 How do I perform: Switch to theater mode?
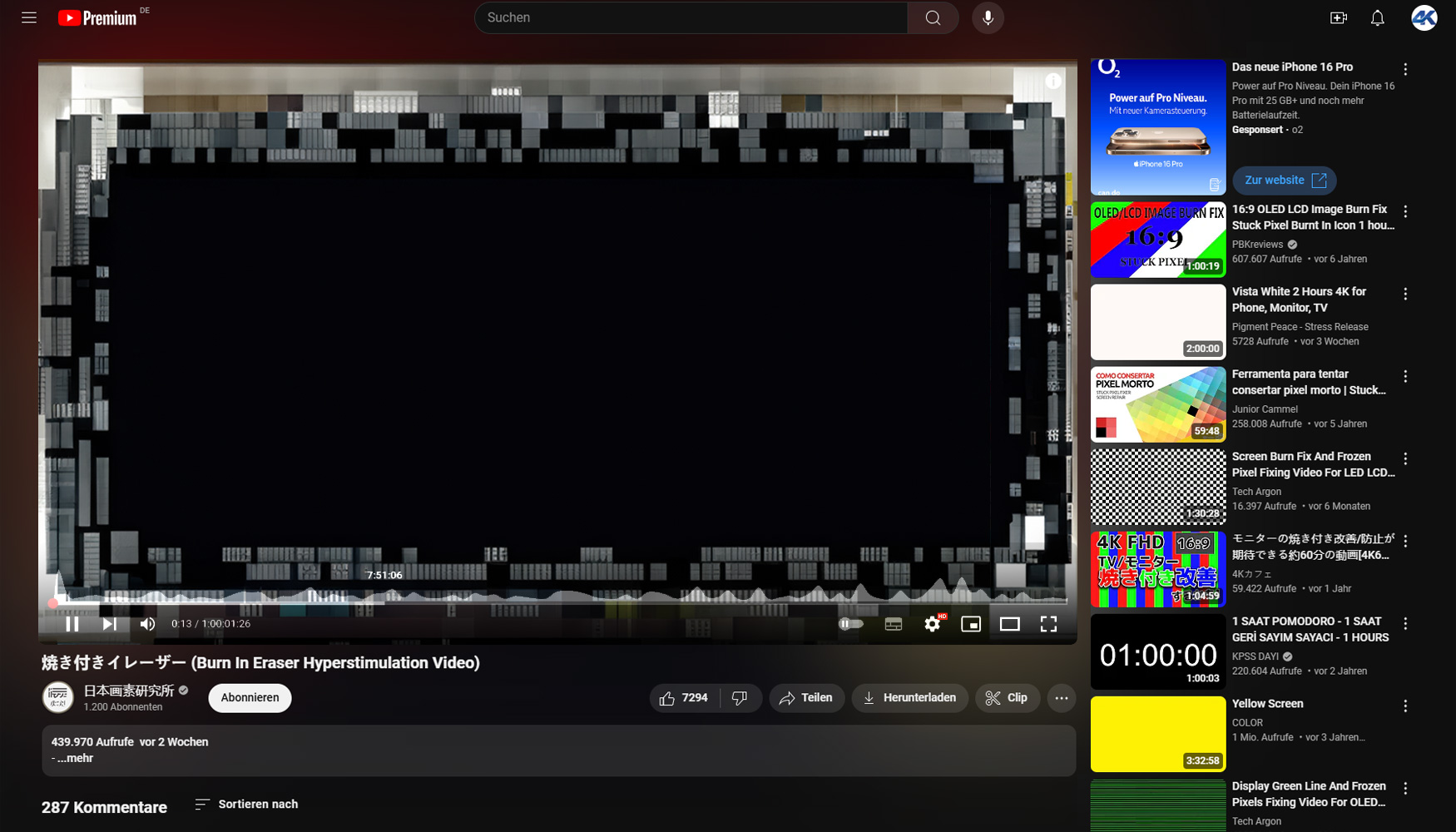pyautogui.click(x=1010, y=624)
